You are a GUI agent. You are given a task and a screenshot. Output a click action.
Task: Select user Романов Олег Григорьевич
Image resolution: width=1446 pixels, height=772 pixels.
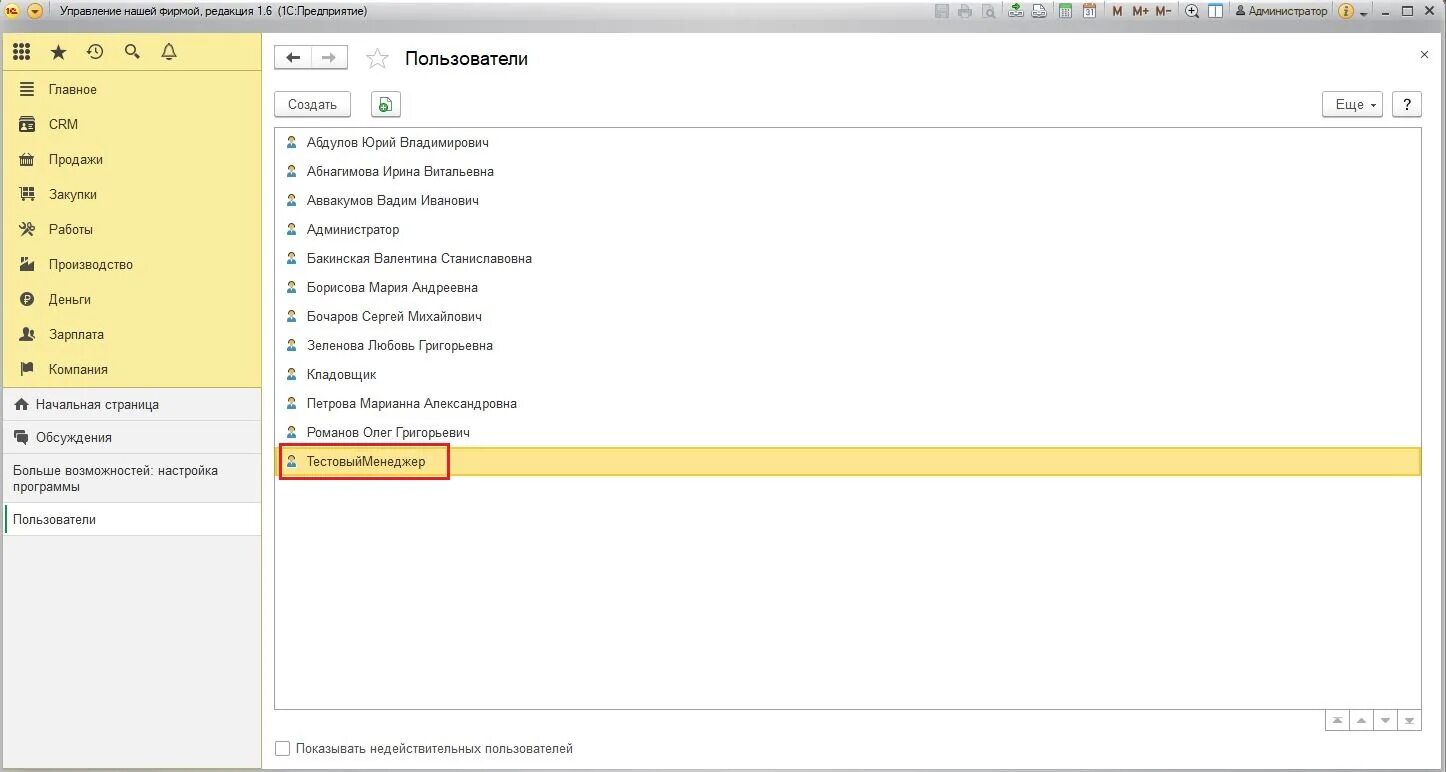848,432
